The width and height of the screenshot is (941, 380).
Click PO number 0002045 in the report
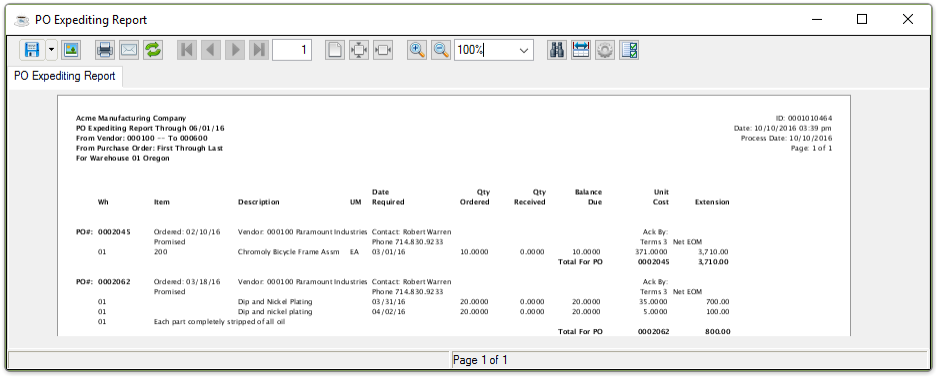click(x=115, y=232)
